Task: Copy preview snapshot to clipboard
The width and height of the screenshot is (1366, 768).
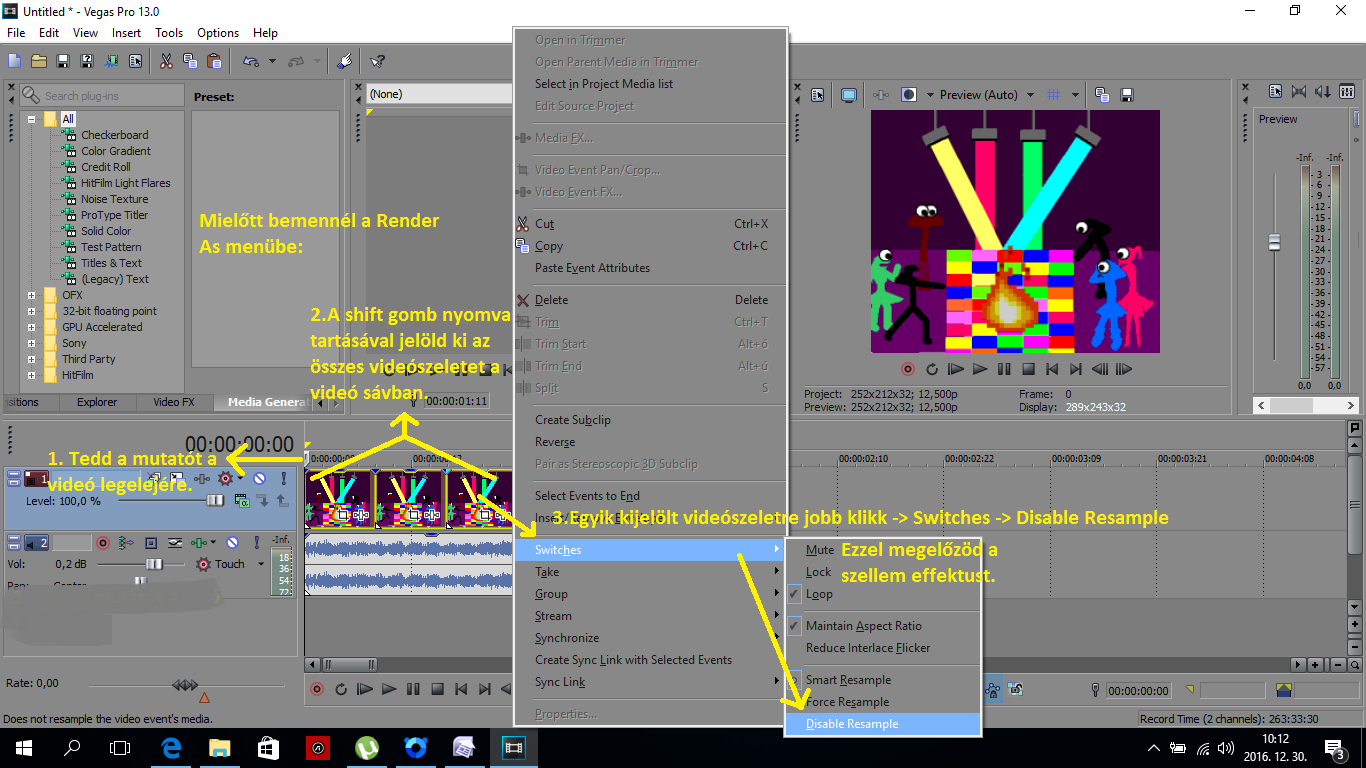Action: coord(1101,95)
